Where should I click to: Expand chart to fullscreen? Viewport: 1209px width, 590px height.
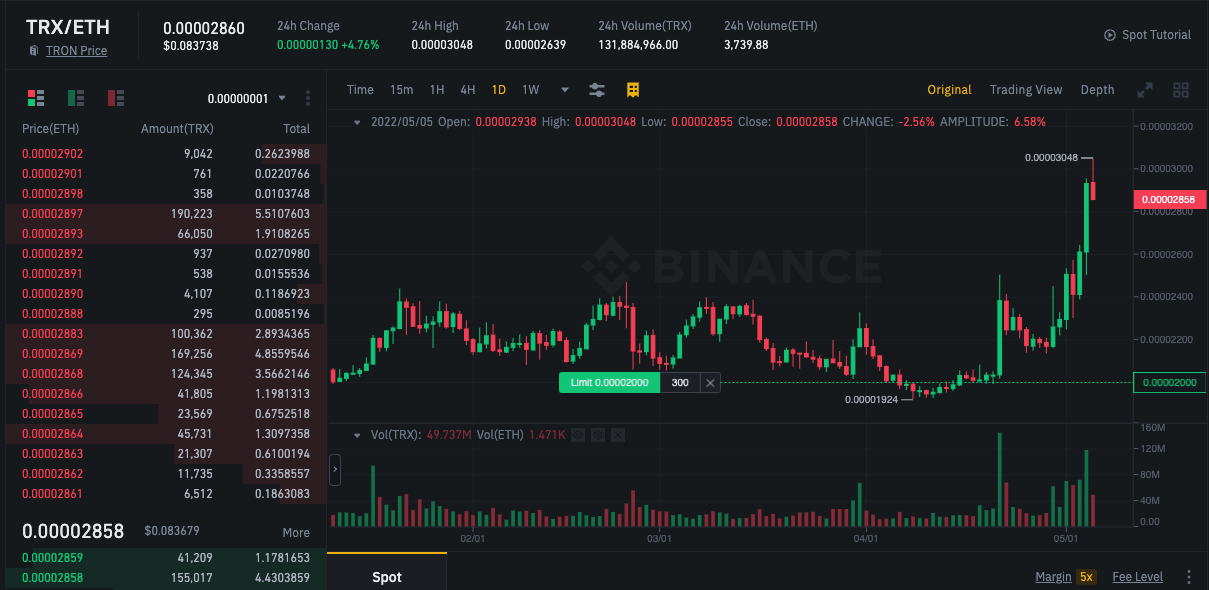(1145, 90)
